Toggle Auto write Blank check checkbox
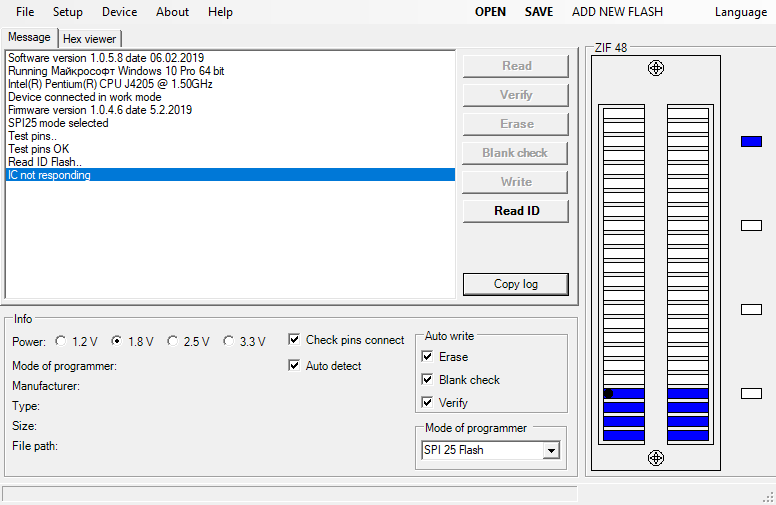This screenshot has height=505, width=776. (x=427, y=380)
